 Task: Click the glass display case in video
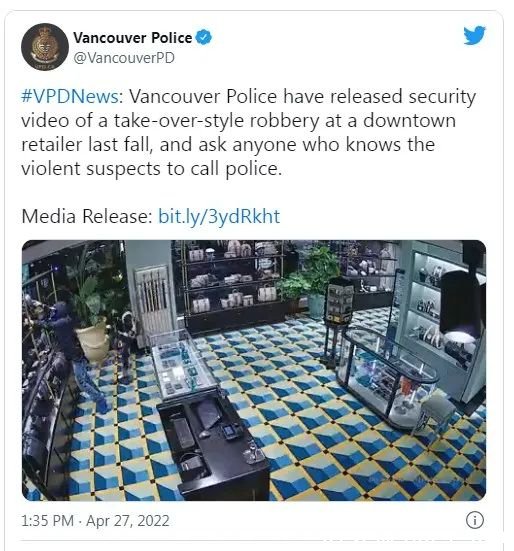coord(182,364)
